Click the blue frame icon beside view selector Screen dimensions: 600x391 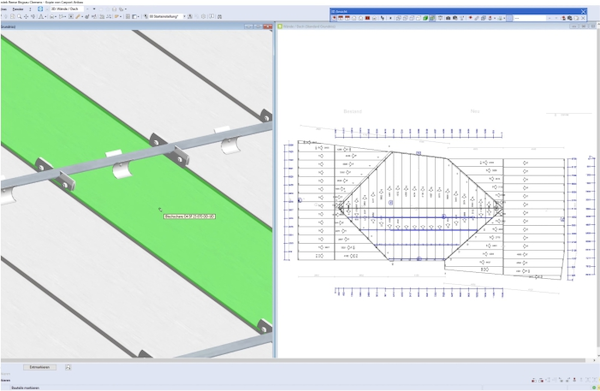pyautogui.click(x=40, y=9)
